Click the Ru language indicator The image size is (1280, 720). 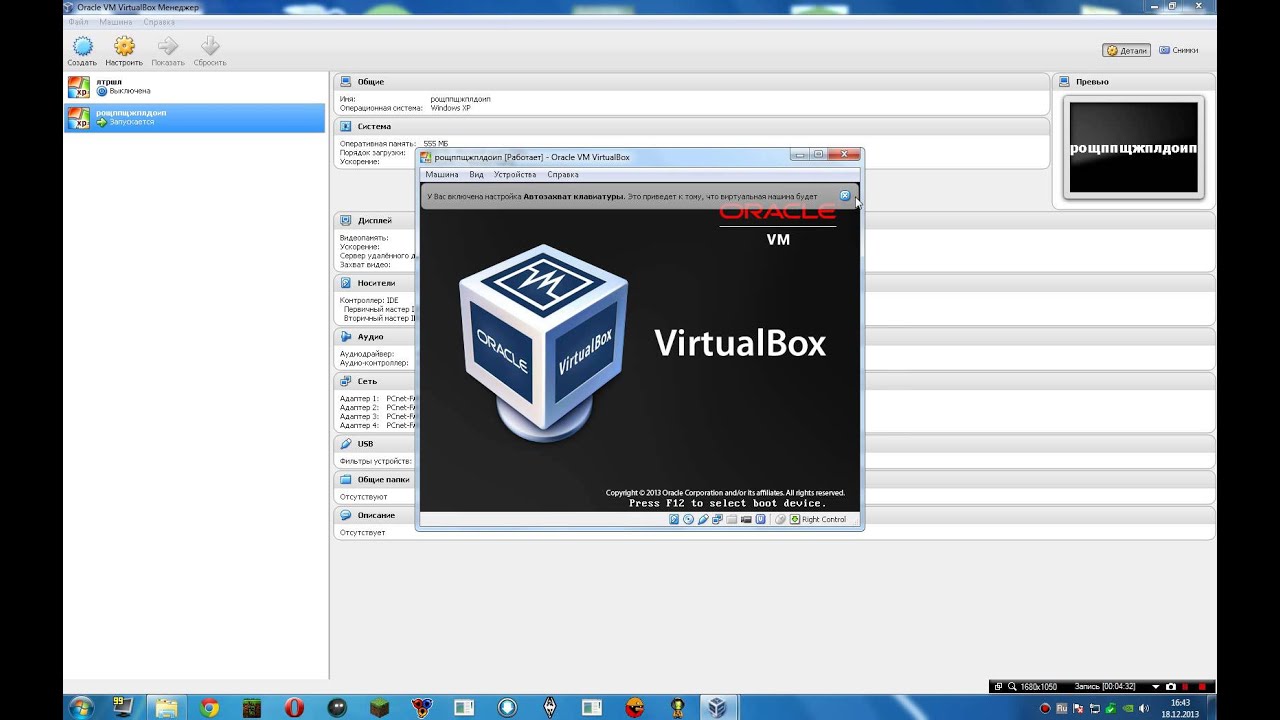pyautogui.click(x=1062, y=709)
